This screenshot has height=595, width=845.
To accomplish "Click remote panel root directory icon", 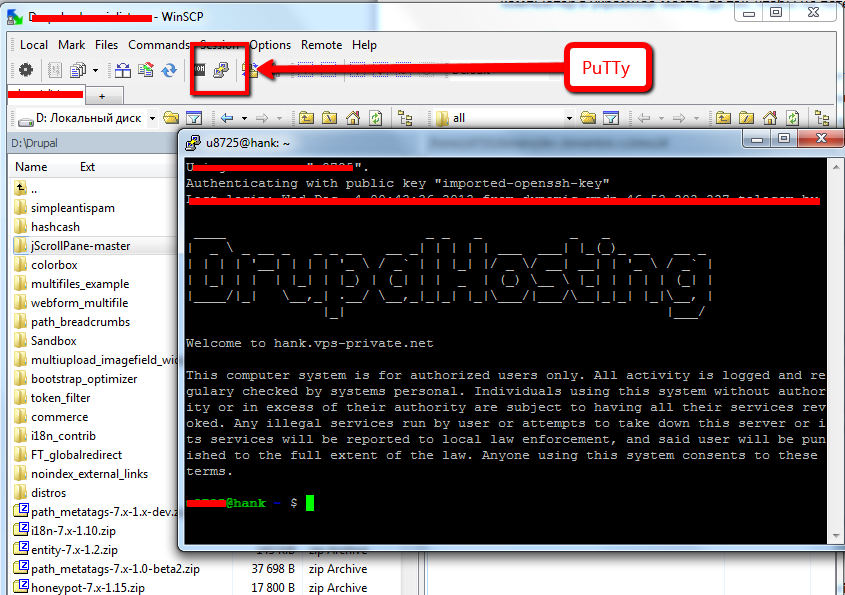I will pos(746,118).
